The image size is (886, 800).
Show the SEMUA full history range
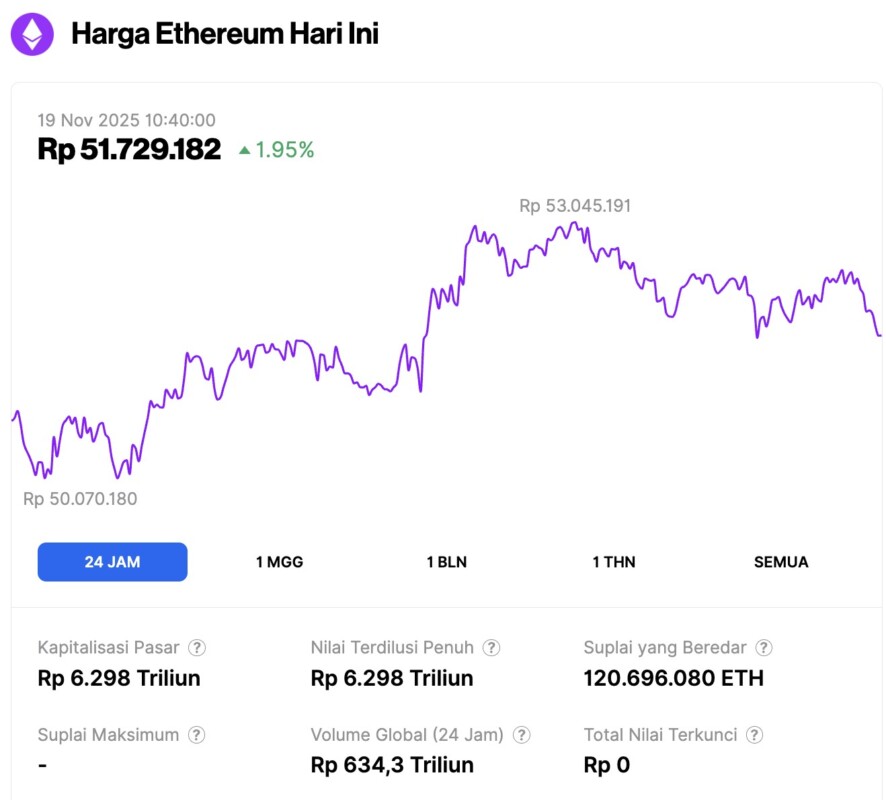tap(781, 562)
